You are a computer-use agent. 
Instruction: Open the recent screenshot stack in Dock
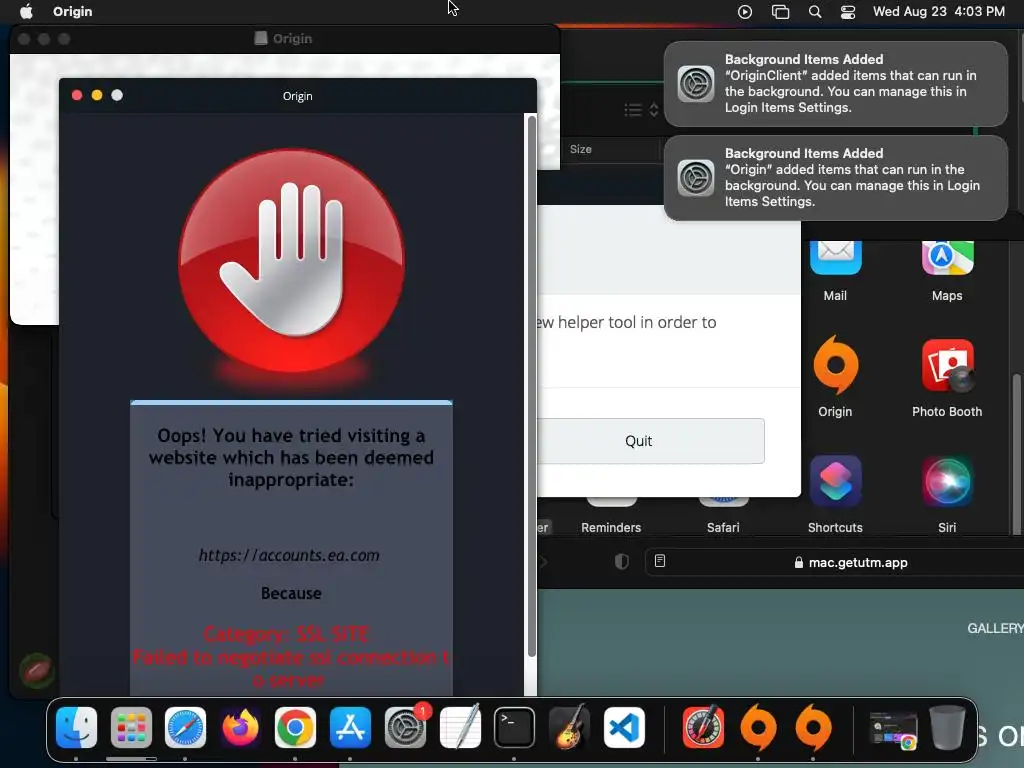click(893, 729)
